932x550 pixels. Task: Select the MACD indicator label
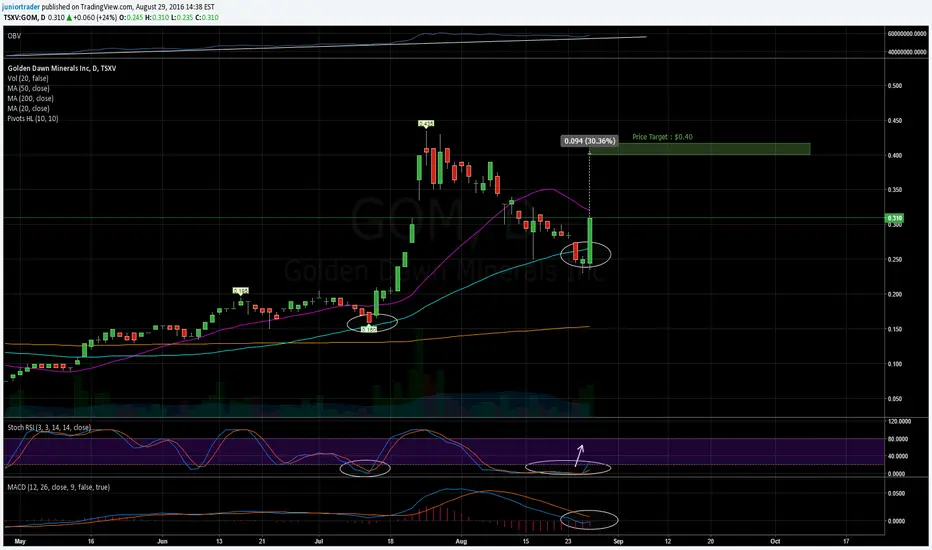(59, 487)
